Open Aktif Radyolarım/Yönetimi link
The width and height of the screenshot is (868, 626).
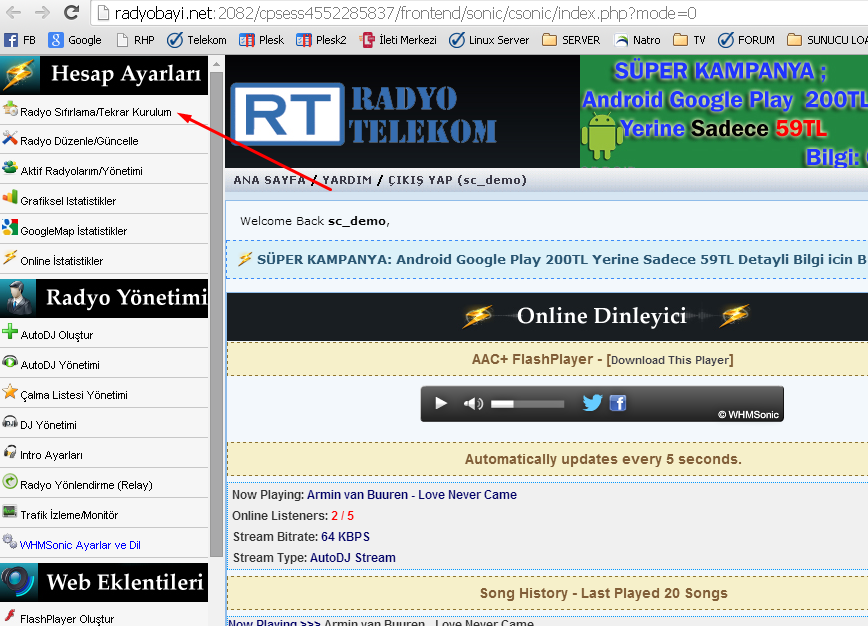(x=81, y=171)
